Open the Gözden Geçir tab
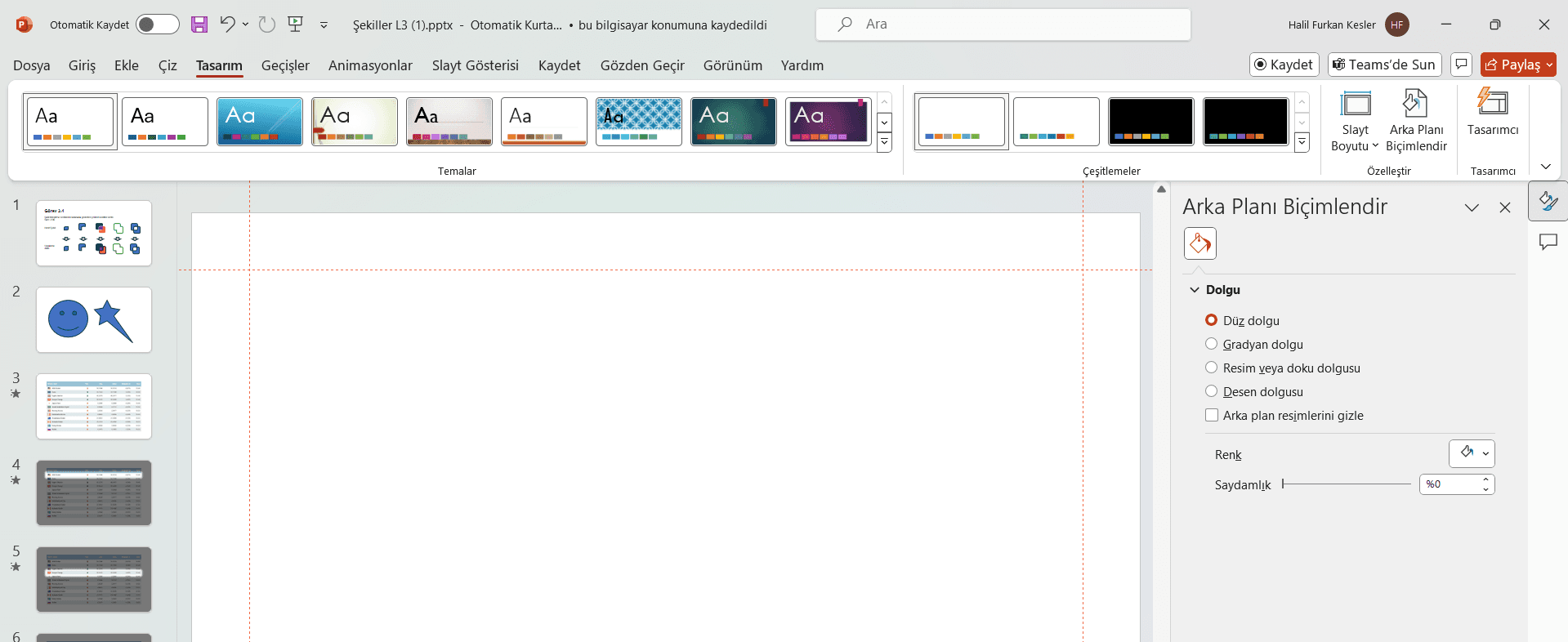 click(x=642, y=65)
